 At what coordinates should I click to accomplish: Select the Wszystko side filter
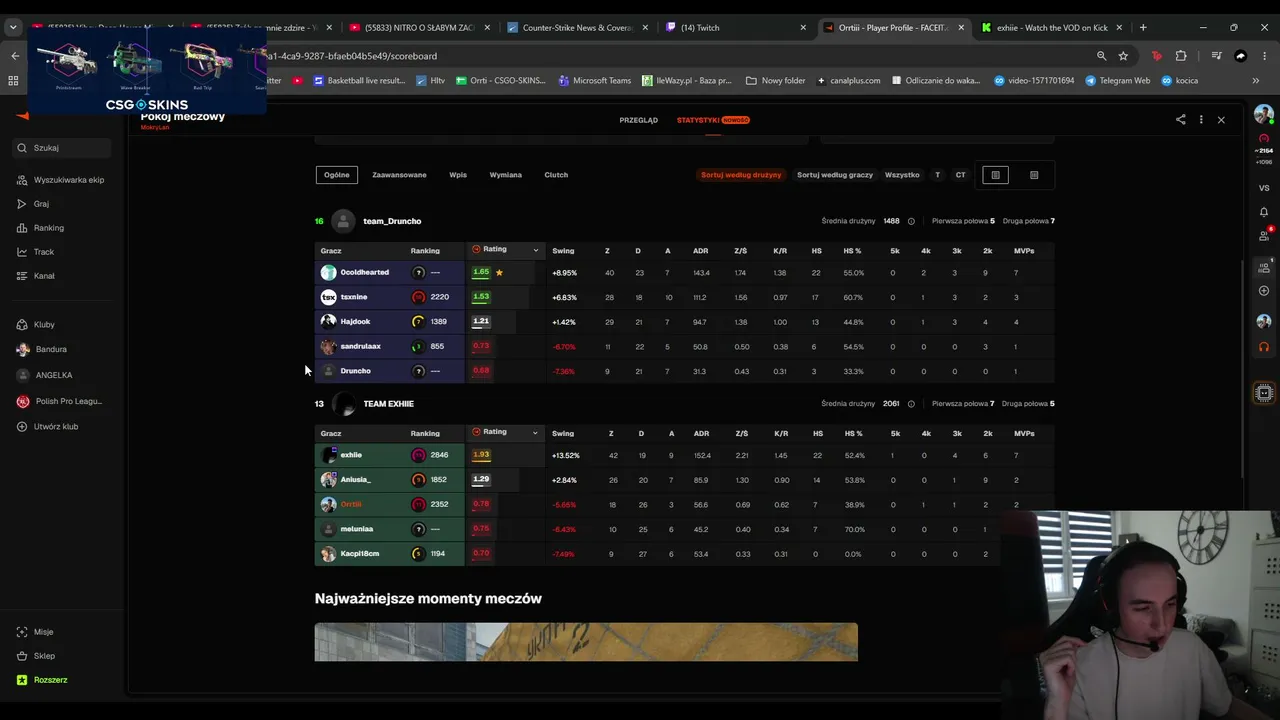tap(902, 175)
